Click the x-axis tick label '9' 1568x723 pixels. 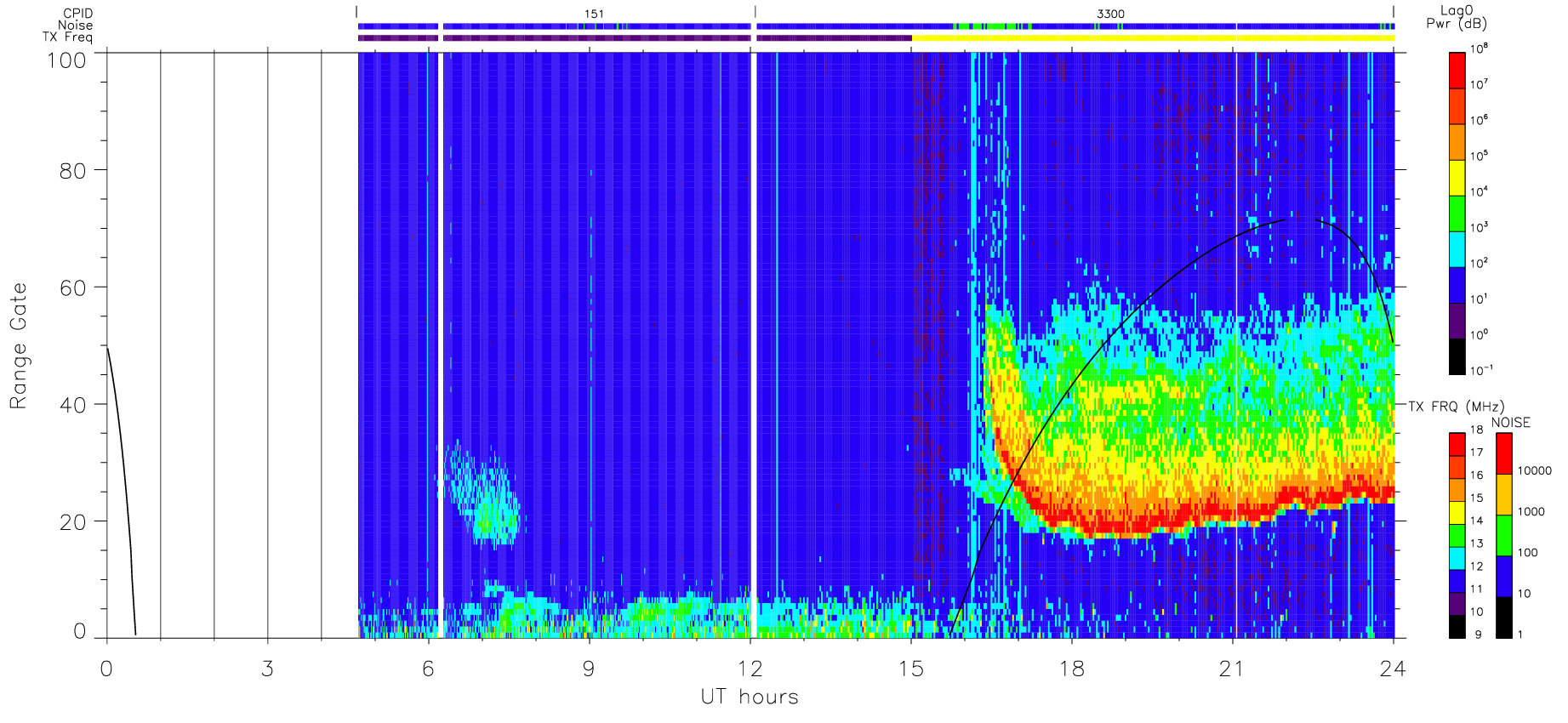[x=589, y=669]
